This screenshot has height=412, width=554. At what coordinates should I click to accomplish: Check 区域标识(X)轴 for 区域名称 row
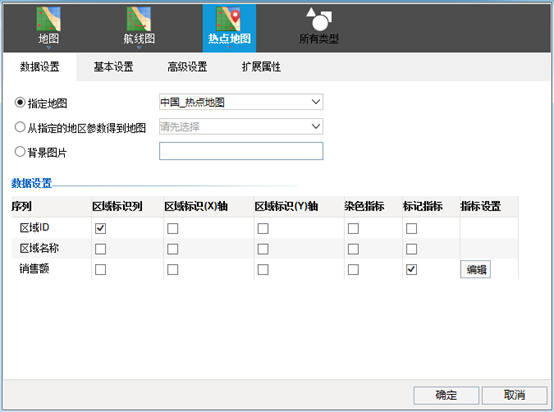172,249
